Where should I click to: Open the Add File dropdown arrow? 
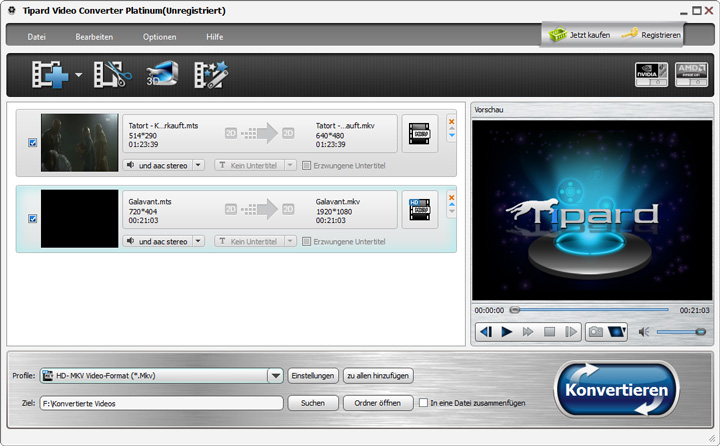pyautogui.click(x=79, y=74)
